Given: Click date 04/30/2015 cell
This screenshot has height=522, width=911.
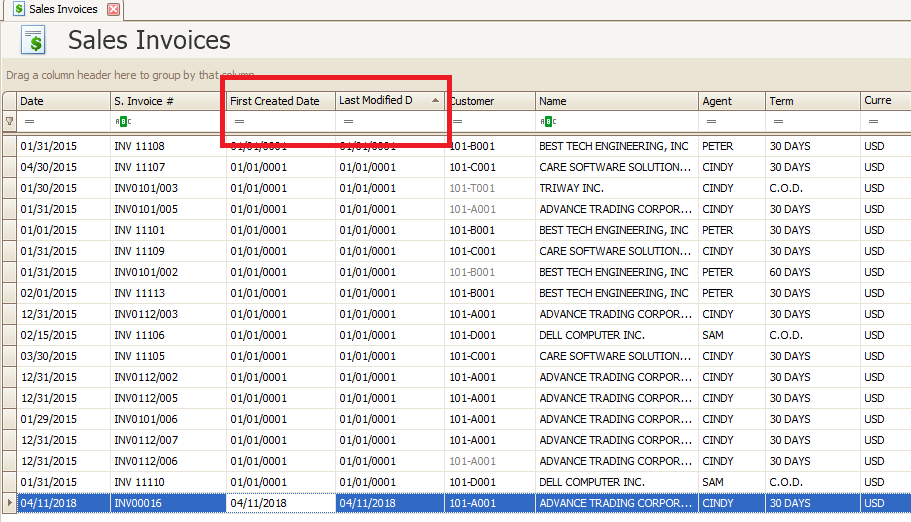Looking at the screenshot, I should tap(63, 167).
